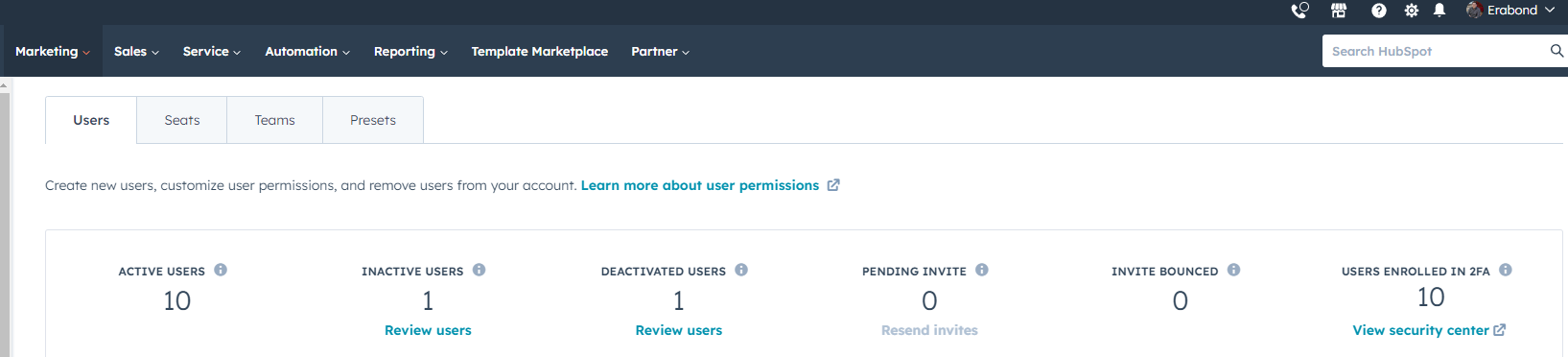The image size is (1568, 357).
Task: Open Template Marketplace
Action: 539,52
